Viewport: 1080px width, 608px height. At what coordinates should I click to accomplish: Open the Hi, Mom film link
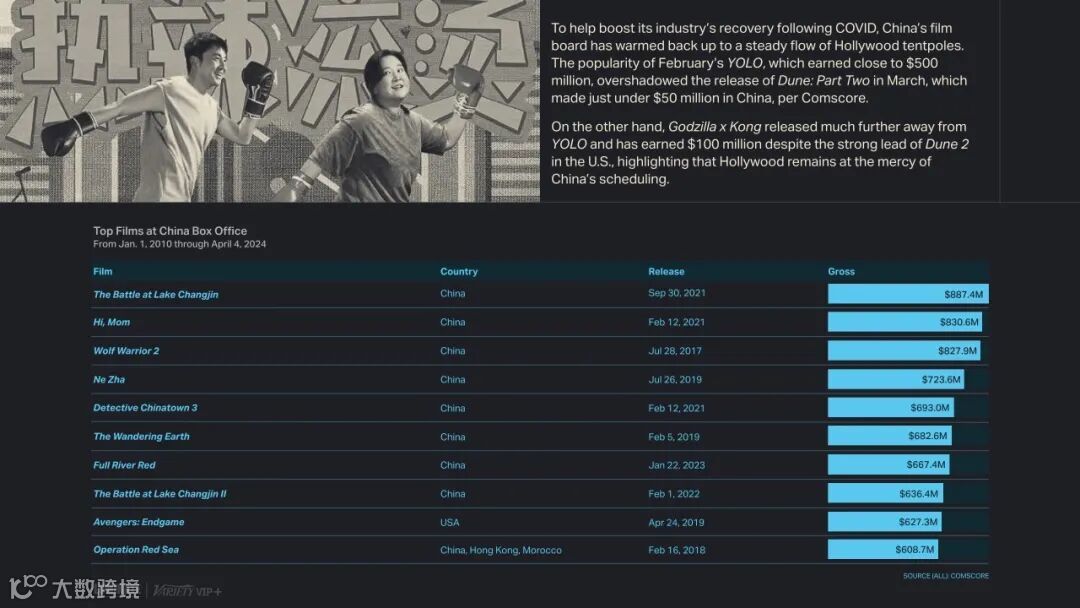click(111, 322)
